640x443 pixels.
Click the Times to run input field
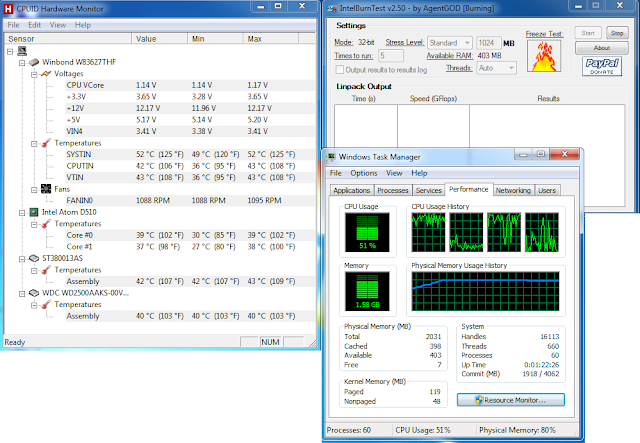click(x=391, y=56)
